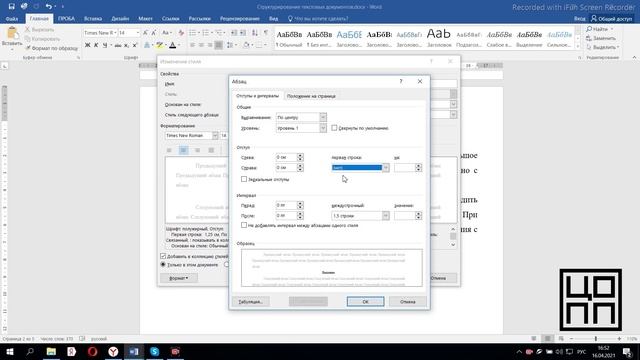This screenshot has width=640, height=360.
Task: Click the Format Painter (Формат по образцу) brush
Action: (28, 48)
